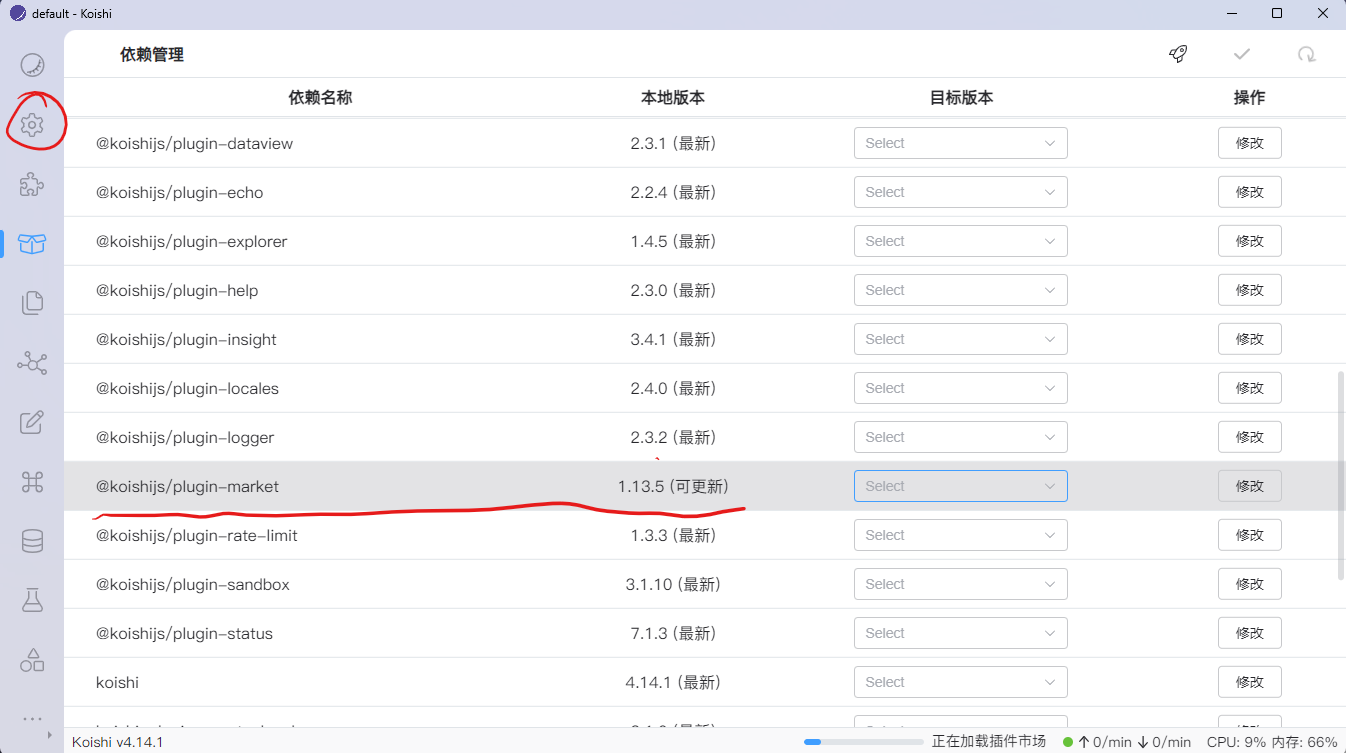The height and width of the screenshot is (753, 1346).
Task: Open the locales edit-pencil icon
Action: pyautogui.click(x=32, y=422)
